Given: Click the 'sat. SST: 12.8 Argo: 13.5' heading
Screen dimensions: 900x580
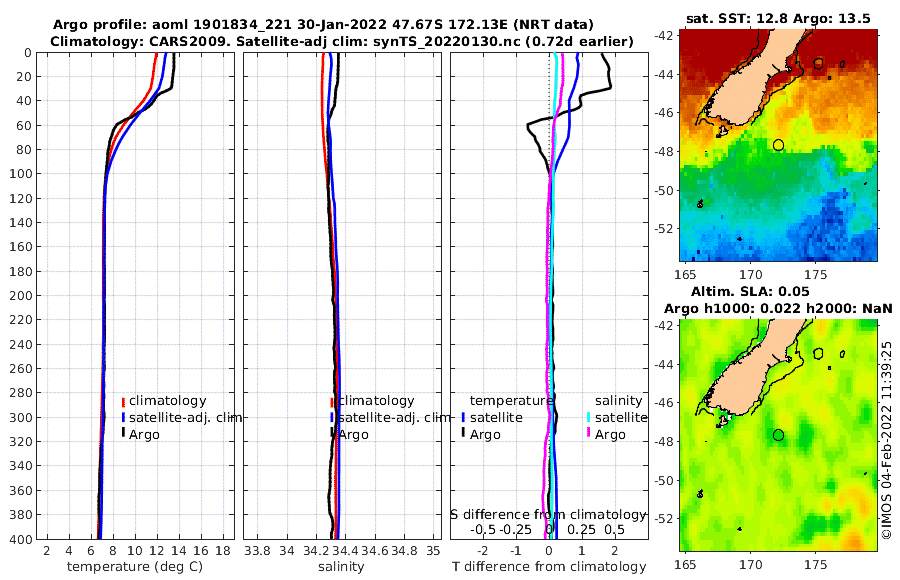Looking at the screenshot, I should point(778,19).
